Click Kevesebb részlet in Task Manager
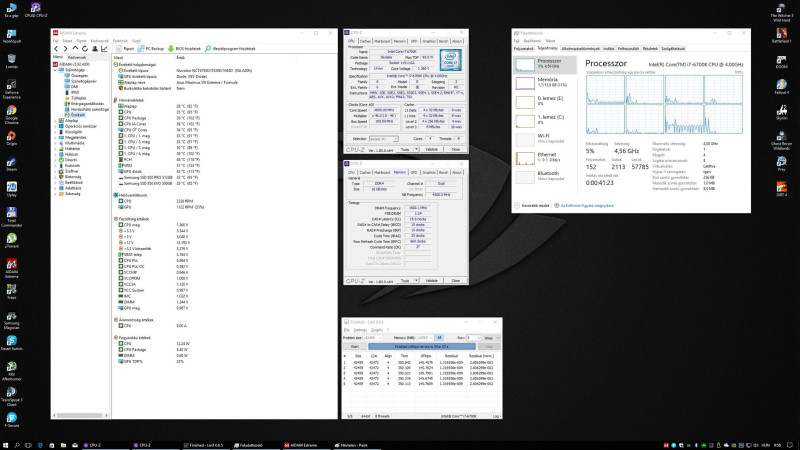Viewport: 800px width, 450px height. [532, 206]
